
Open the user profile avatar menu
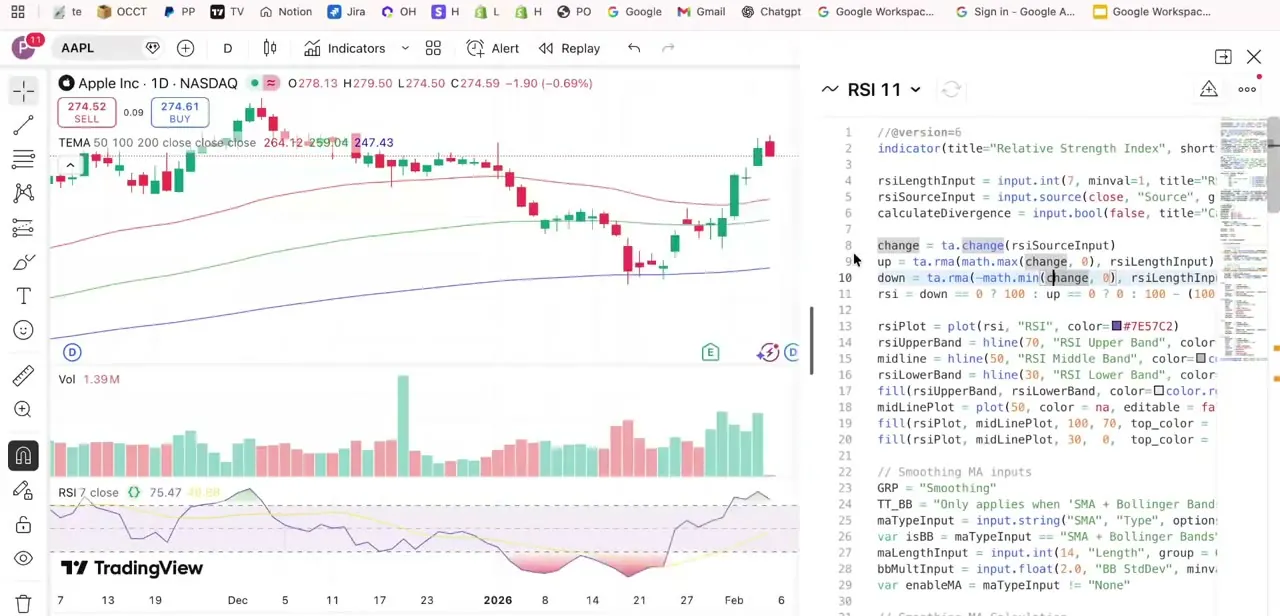click(25, 48)
